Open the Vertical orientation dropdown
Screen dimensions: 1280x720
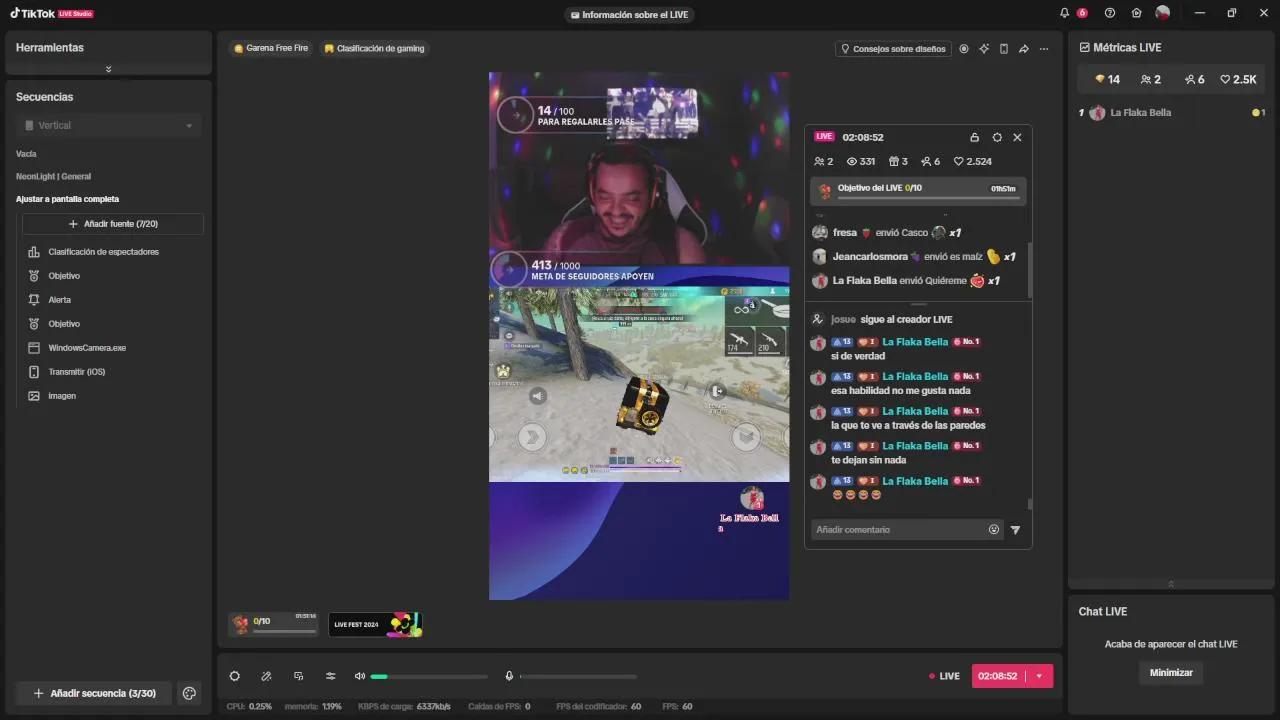tap(108, 126)
